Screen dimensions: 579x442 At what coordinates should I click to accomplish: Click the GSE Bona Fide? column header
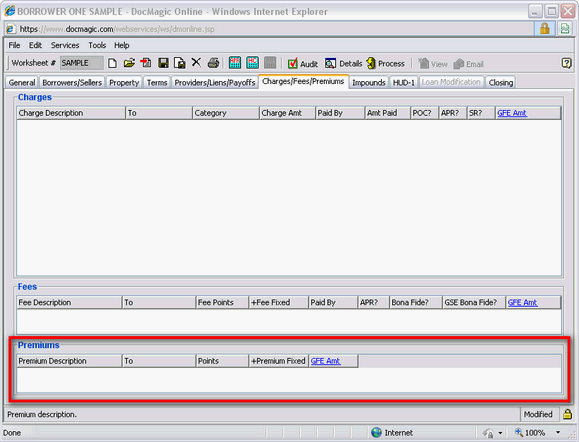(x=474, y=302)
